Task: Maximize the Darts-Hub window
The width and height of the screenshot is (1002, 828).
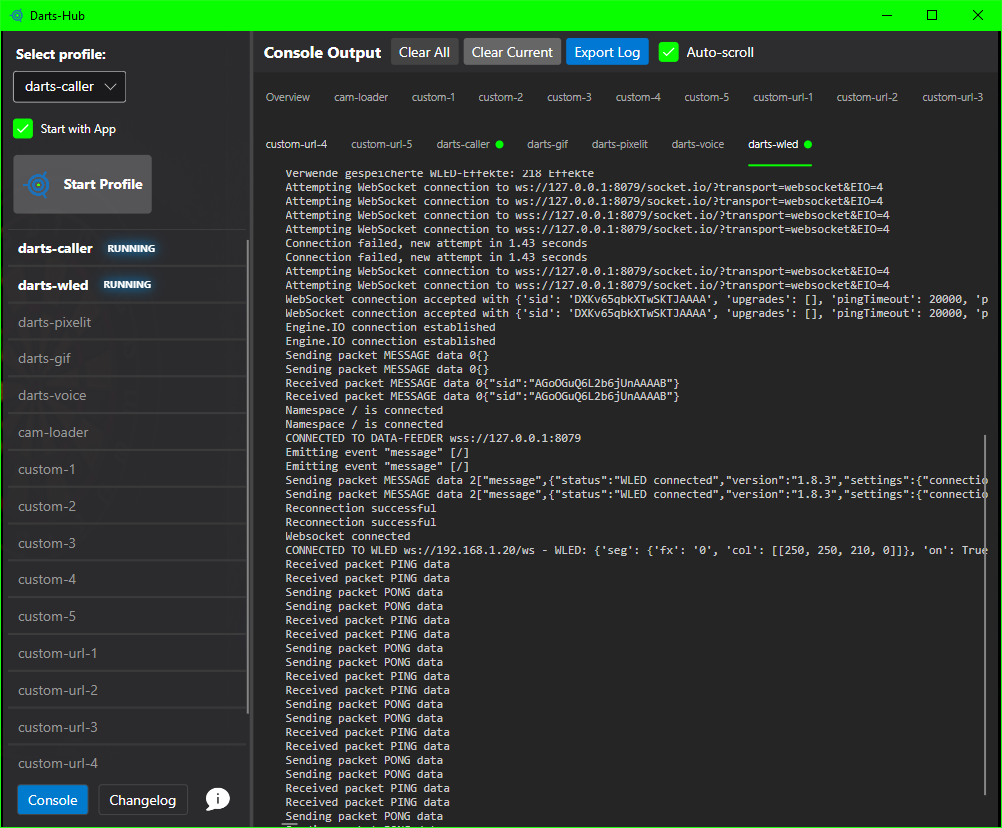Action: point(932,15)
